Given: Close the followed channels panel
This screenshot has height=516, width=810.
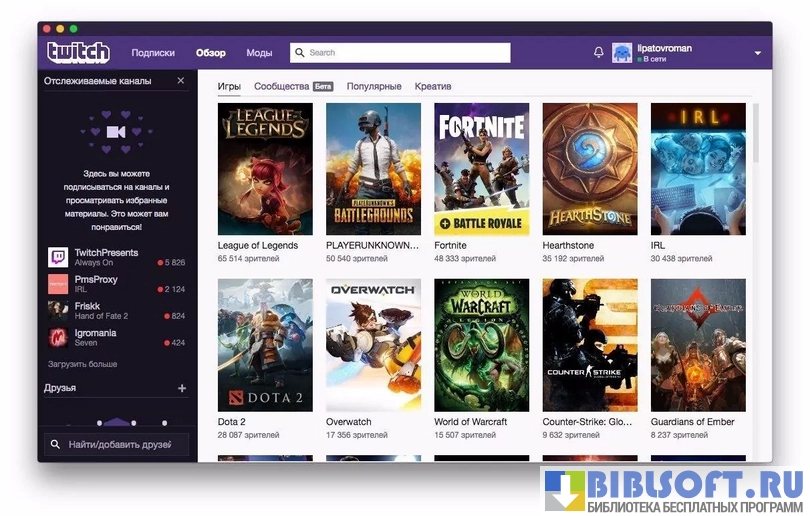Looking at the screenshot, I should (x=181, y=80).
